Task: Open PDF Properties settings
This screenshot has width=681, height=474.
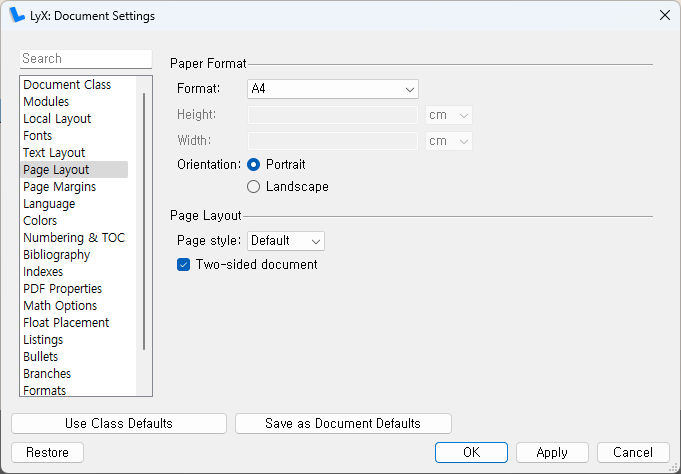Action: point(63,288)
